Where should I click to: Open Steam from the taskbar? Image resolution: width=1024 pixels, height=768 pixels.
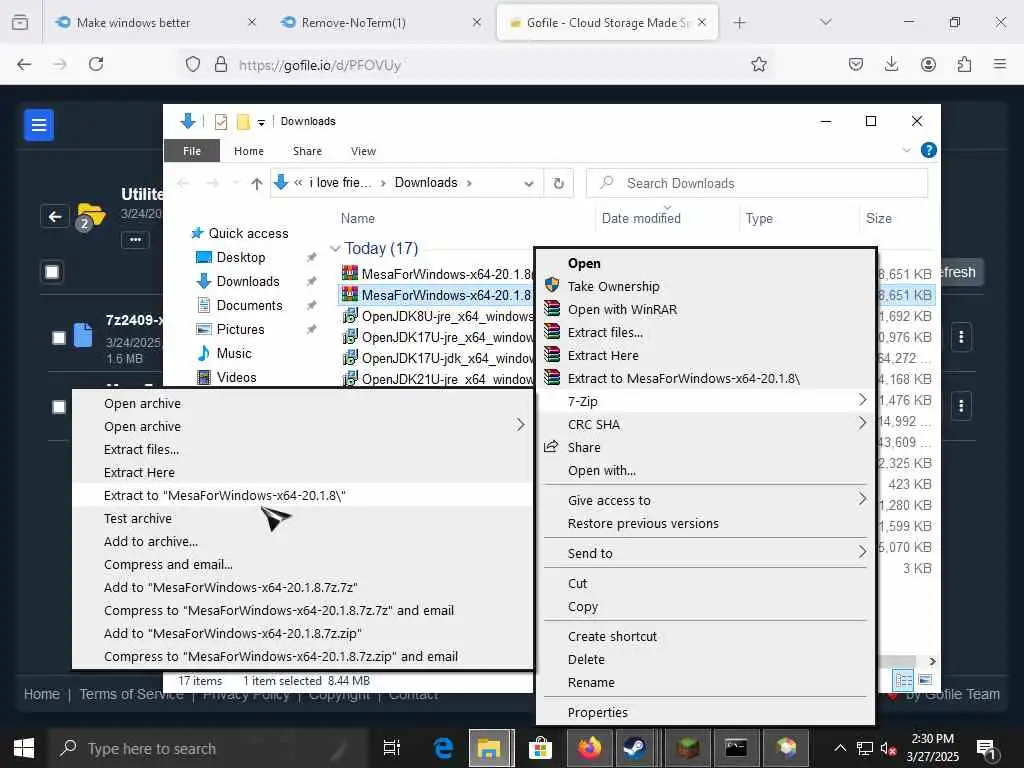(634, 748)
